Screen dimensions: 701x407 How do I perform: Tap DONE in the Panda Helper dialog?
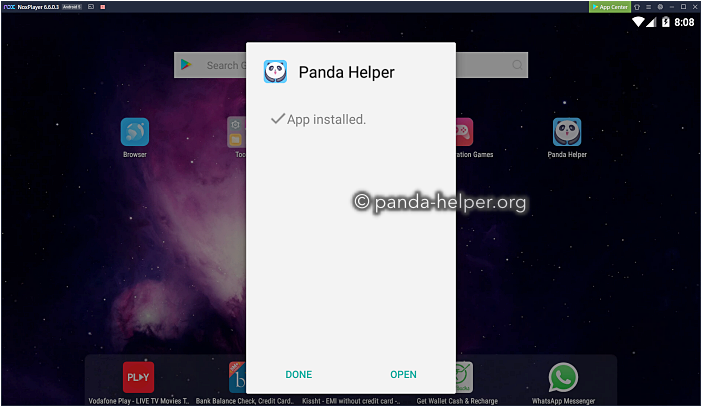point(299,374)
